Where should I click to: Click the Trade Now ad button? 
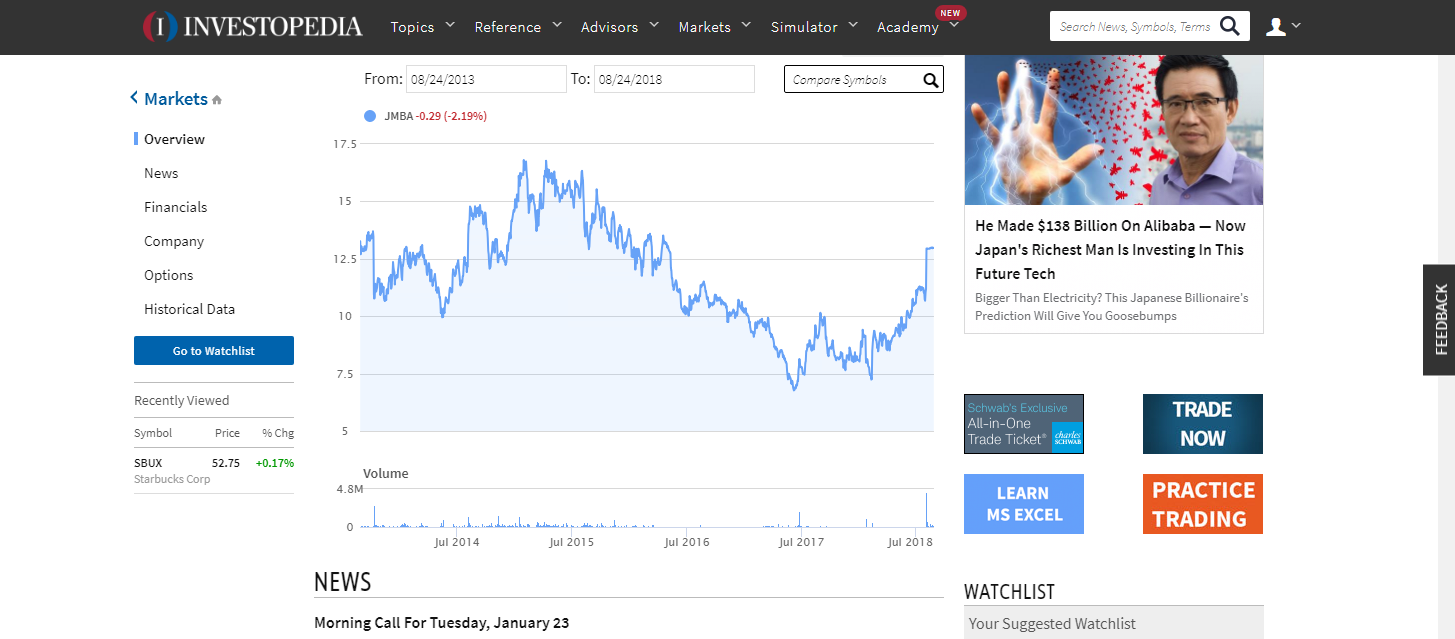coord(1203,424)
